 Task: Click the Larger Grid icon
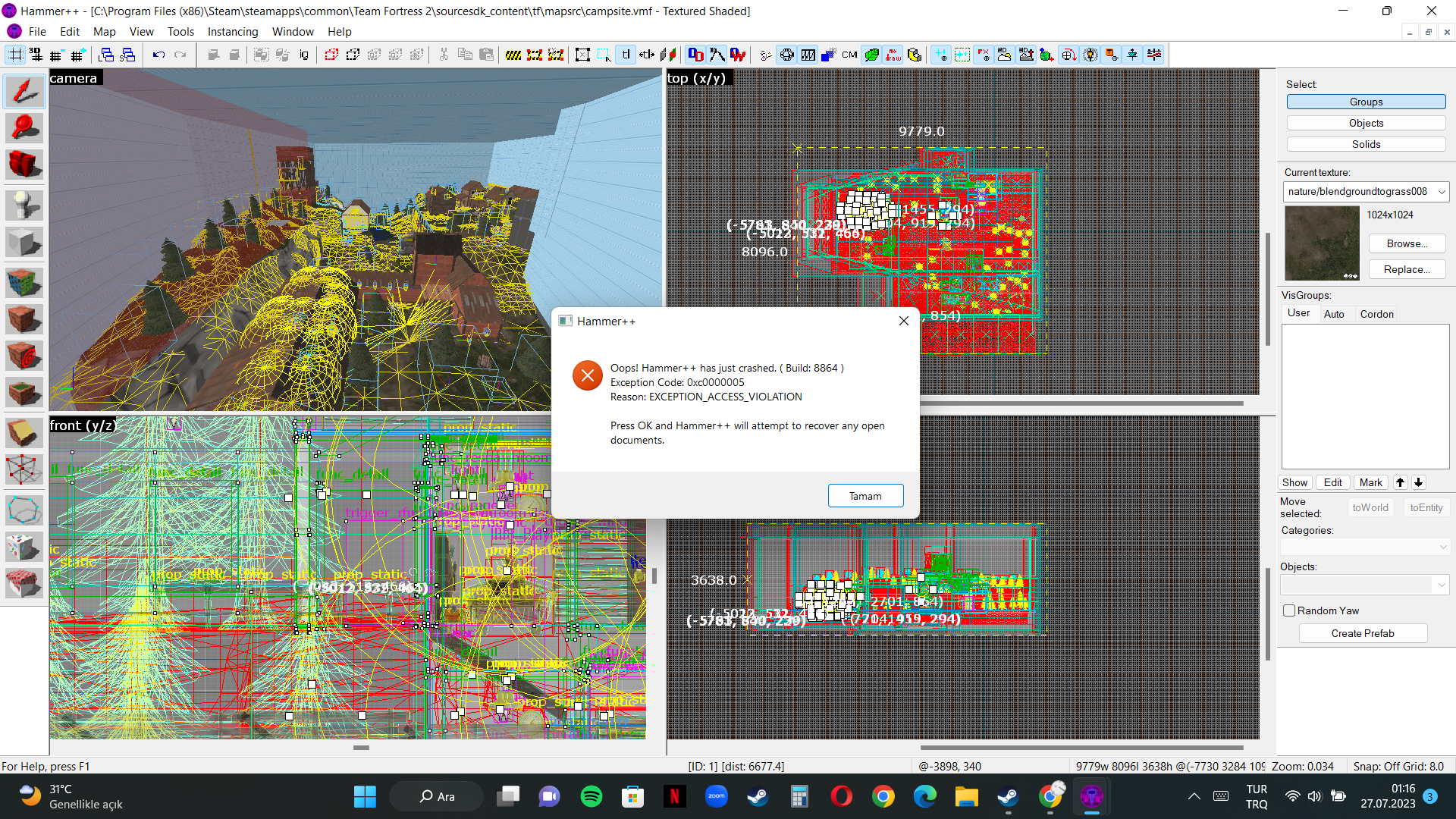77,55
